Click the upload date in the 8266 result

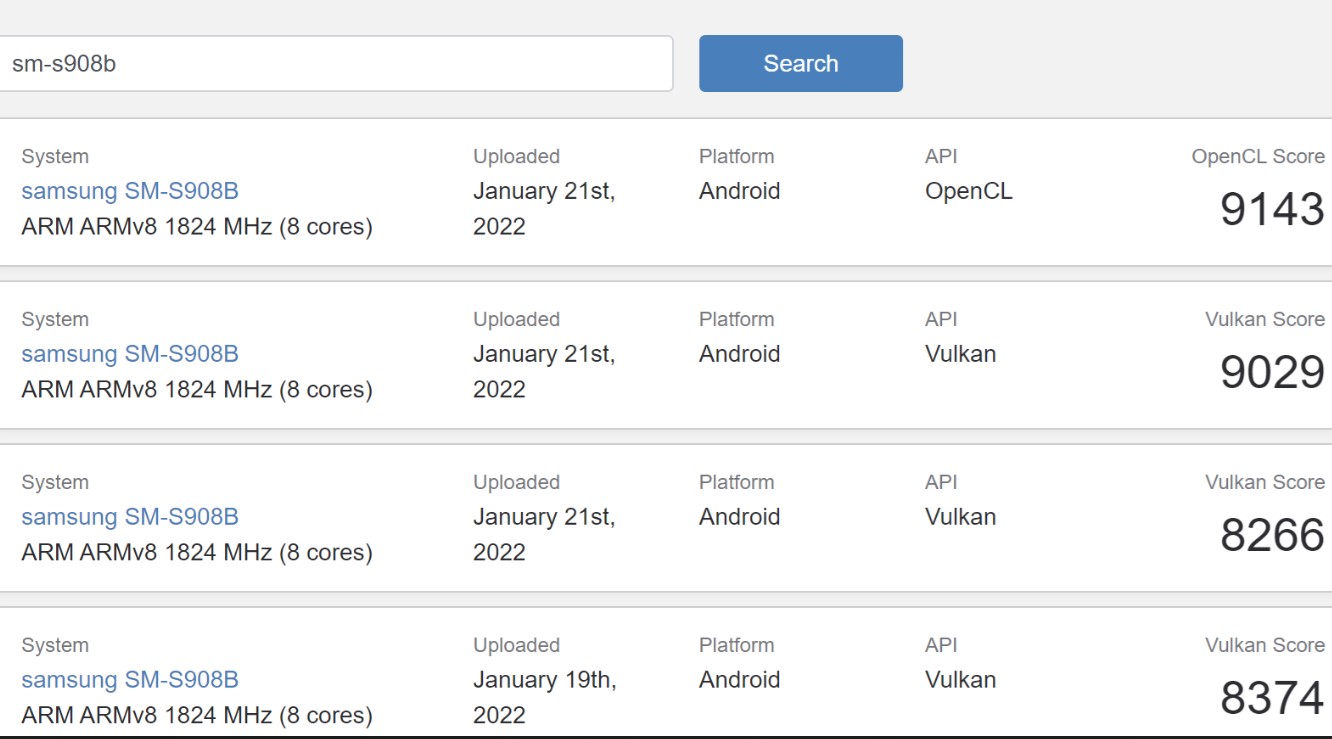coord(544,534)
